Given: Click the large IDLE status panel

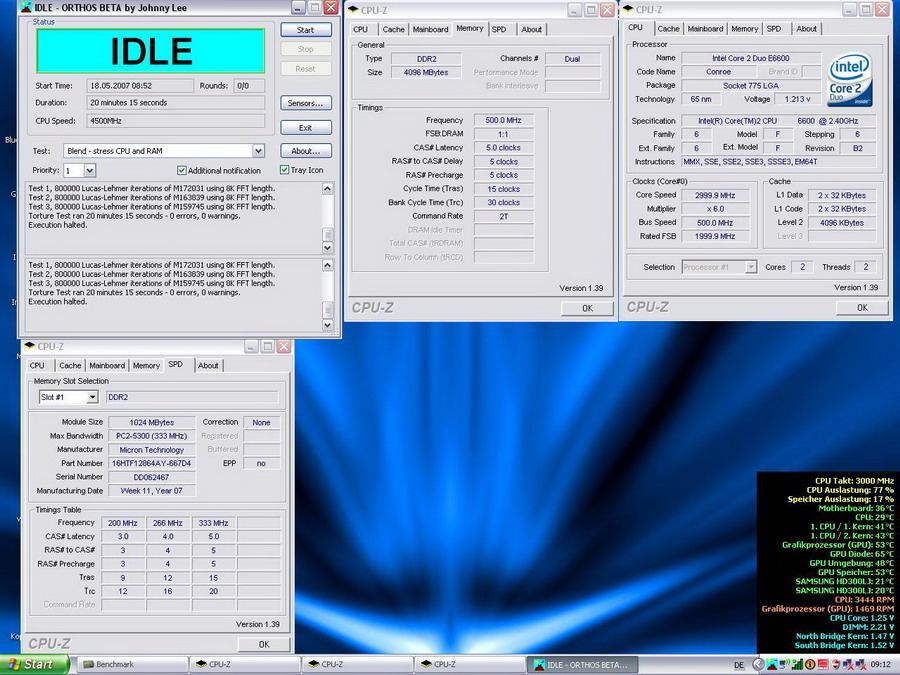Looking at the screenshot, I should [150, 51].
